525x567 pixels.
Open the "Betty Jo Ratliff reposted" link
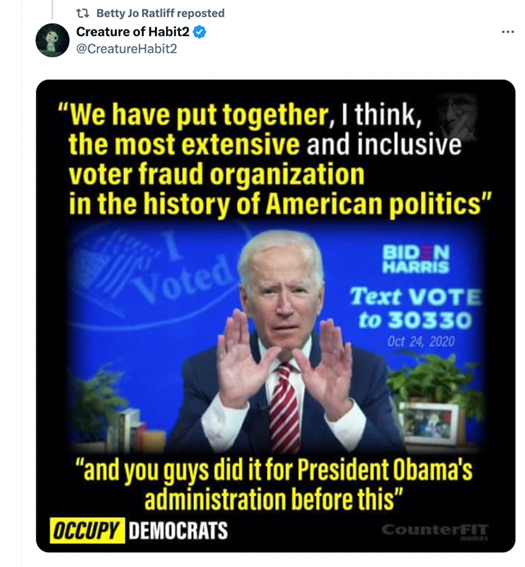tap(160, 13)
